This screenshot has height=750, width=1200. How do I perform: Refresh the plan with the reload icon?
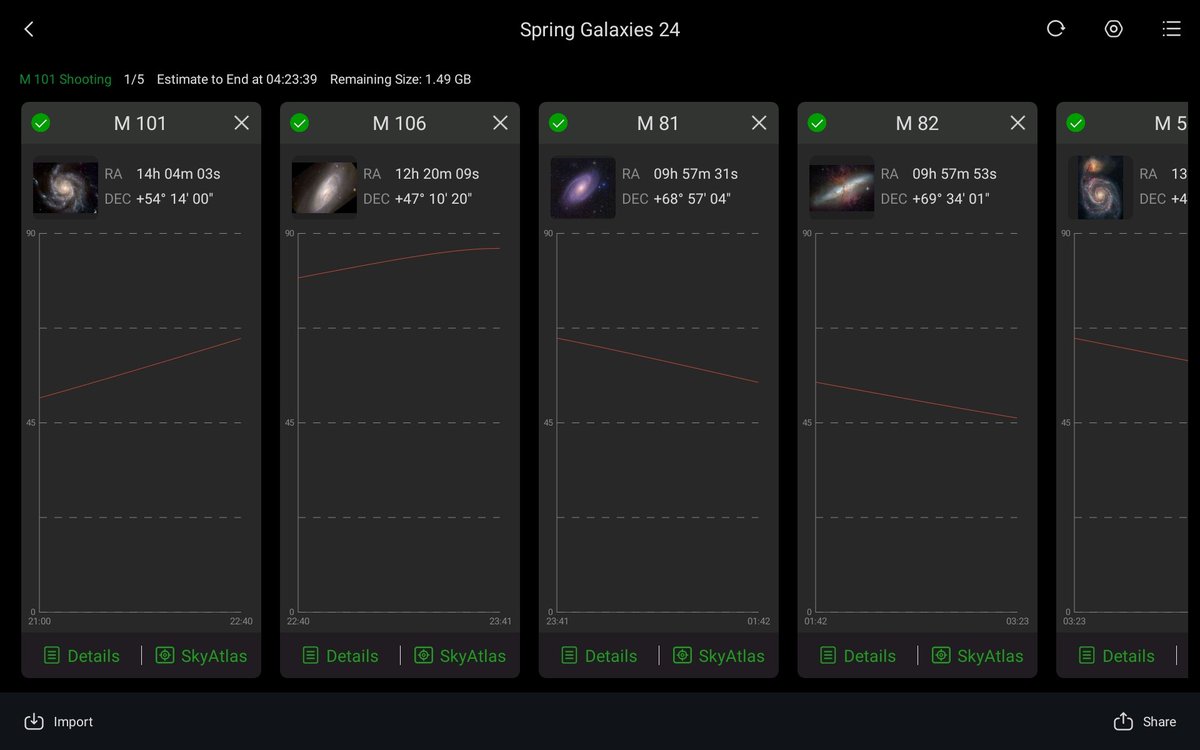pyautogui.click(x=1056, y=29)
